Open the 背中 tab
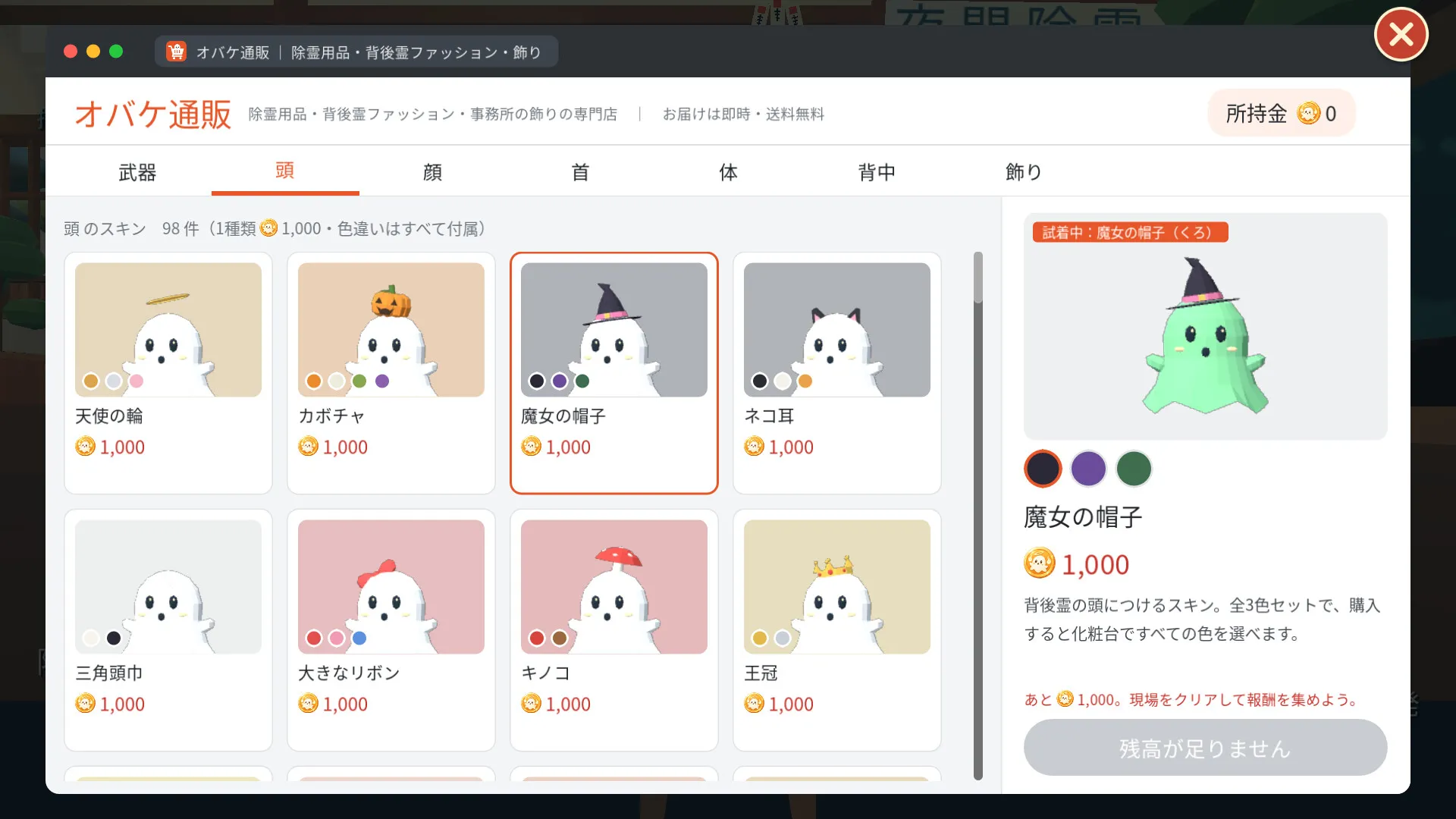 pyautogui.click(x=877, y=172)
